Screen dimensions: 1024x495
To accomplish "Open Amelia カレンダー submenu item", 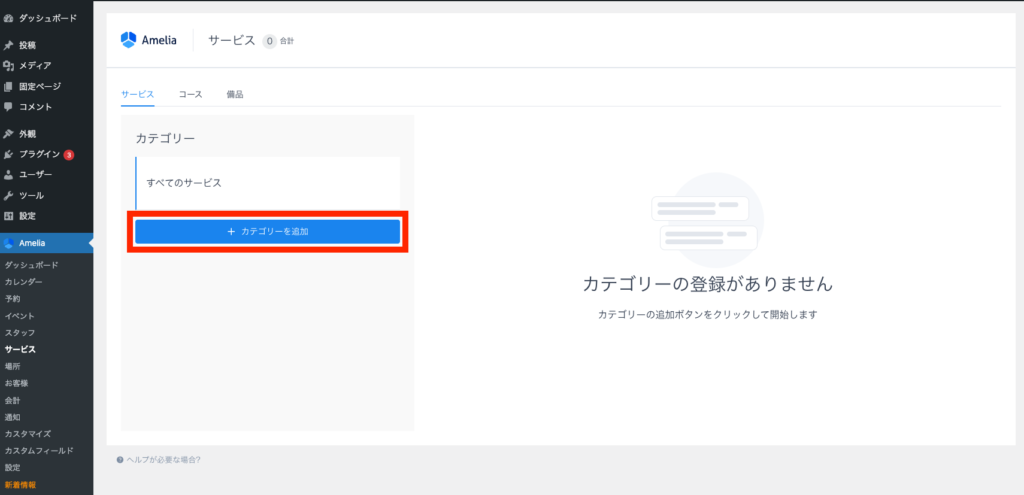I will point(23,282).
